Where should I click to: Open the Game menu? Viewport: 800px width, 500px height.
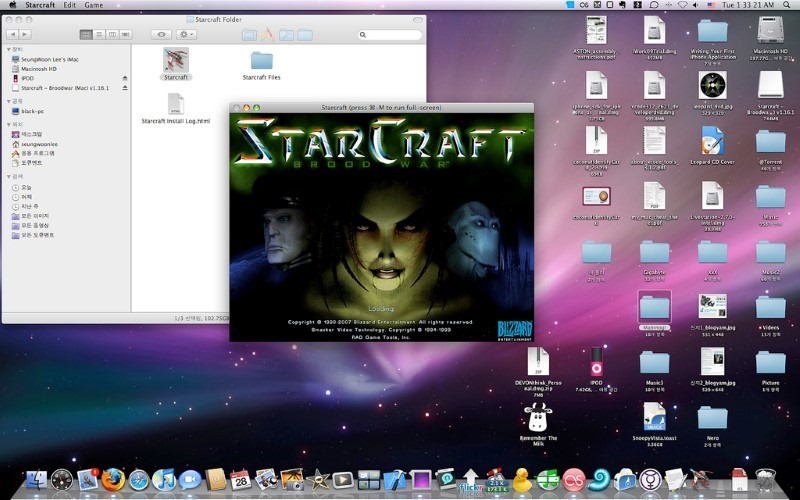click(x=94, y=5)
